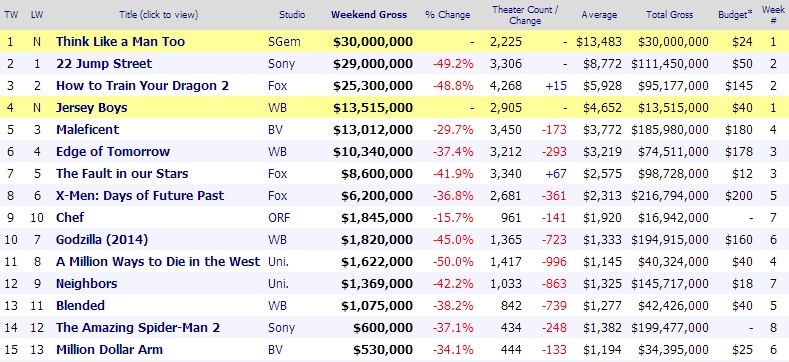The width and height of the screenshot is (789, 362).
Task: Open the Think Like a Man Too title link
Action: pyautogui.click(x=120, y=42)
